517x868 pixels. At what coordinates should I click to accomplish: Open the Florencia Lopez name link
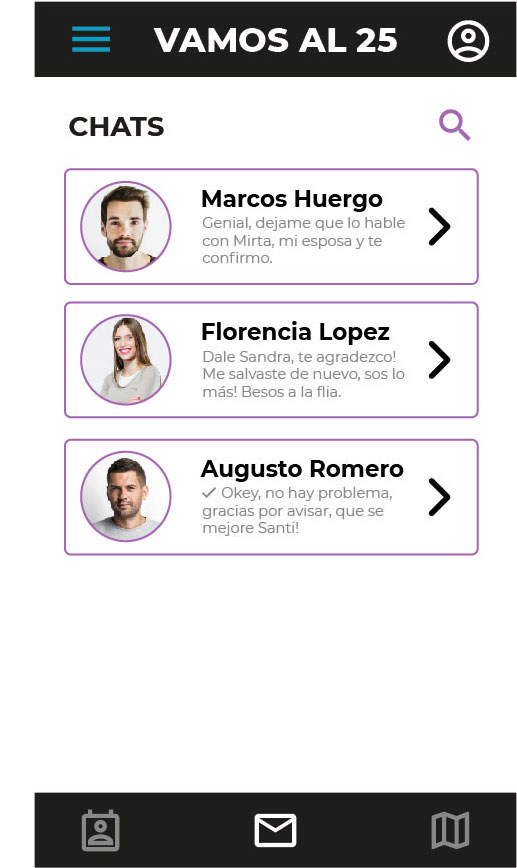tap(295, 332)
